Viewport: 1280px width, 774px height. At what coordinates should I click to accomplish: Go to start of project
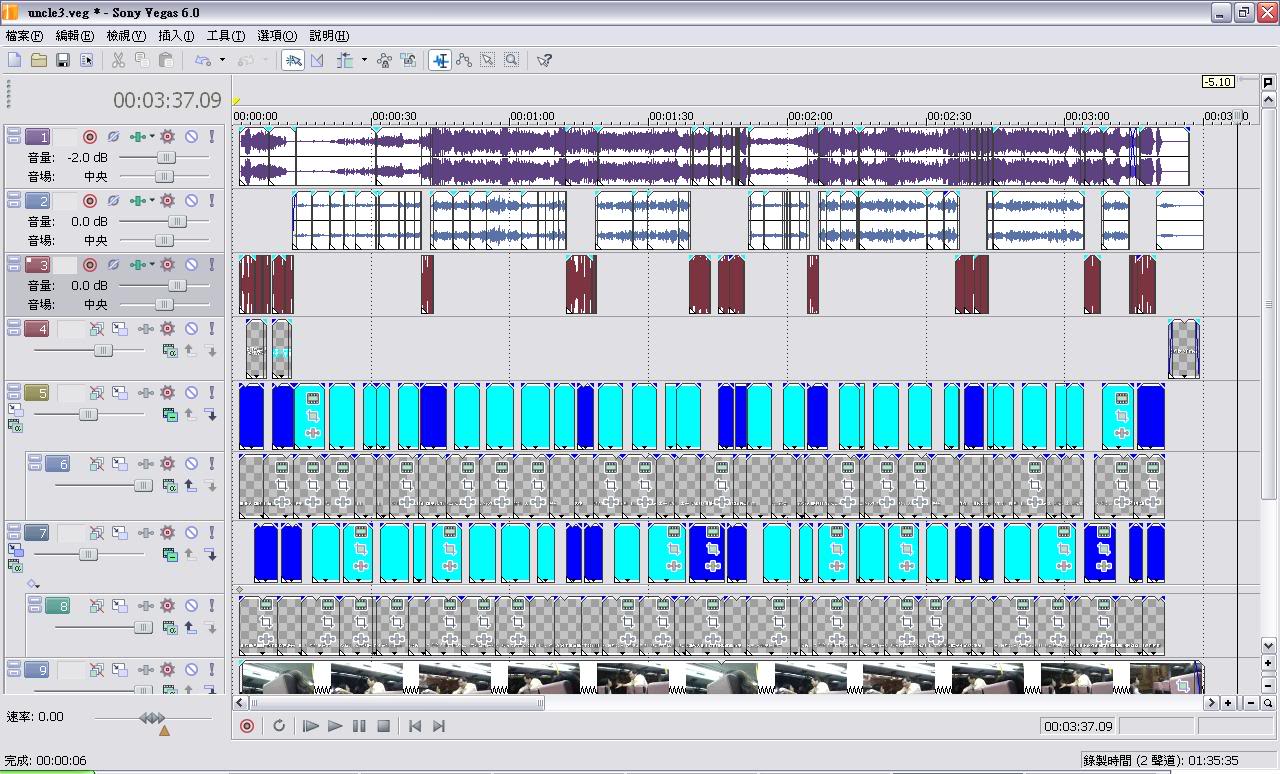[415, 726]
